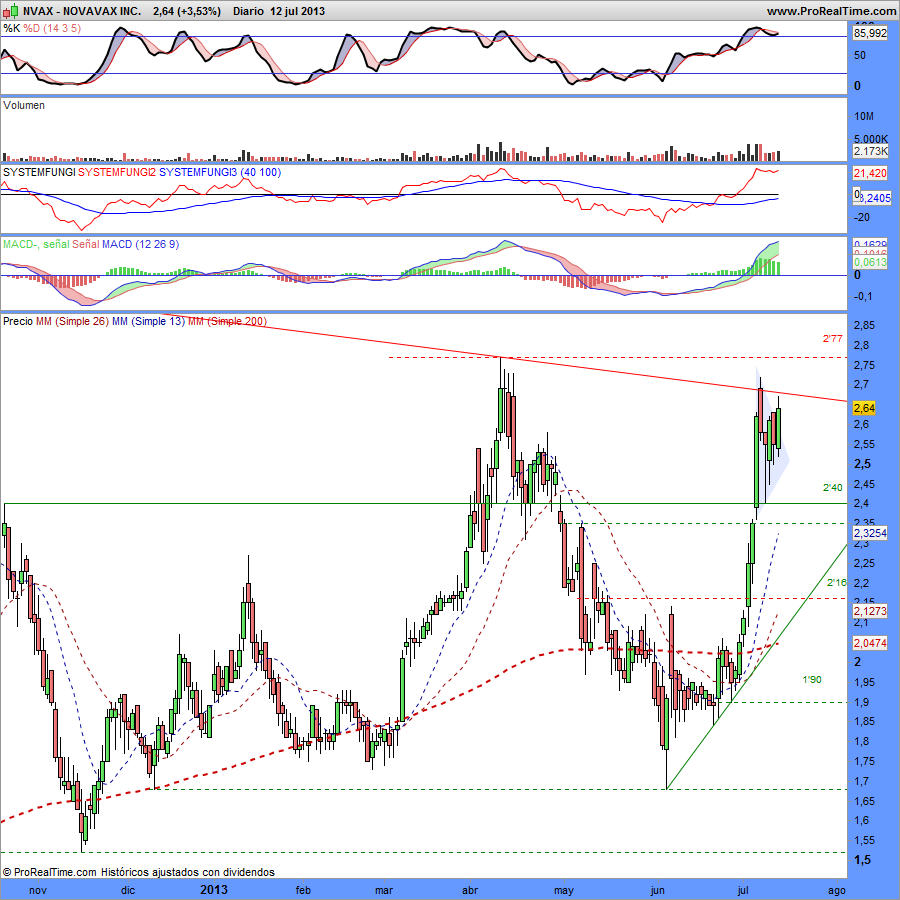
Task: Click the 'ago' month on time axis
Action: pos(837,890)
